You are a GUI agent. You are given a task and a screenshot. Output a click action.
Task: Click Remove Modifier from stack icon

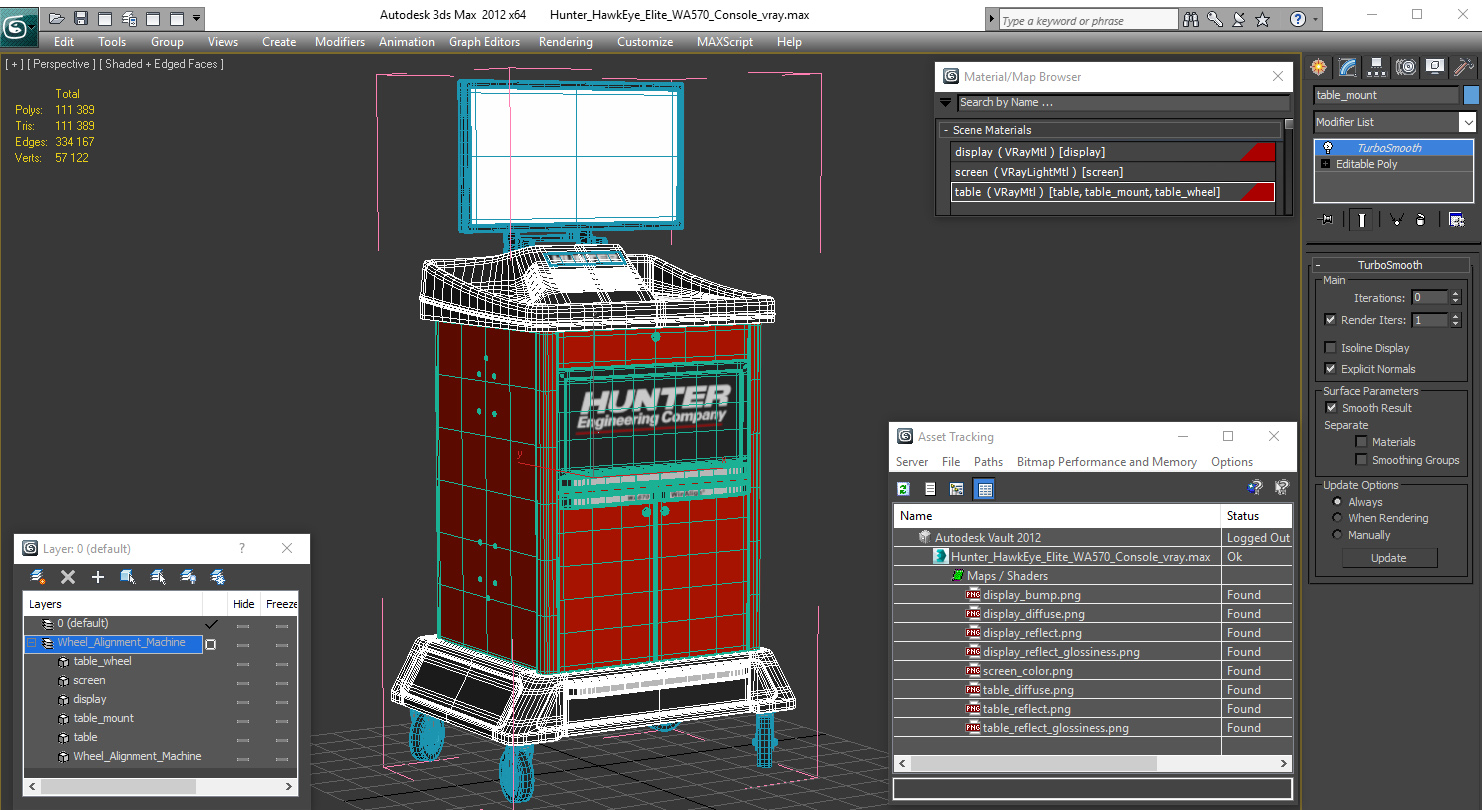pyautogui.click(x=1421, y=220)
